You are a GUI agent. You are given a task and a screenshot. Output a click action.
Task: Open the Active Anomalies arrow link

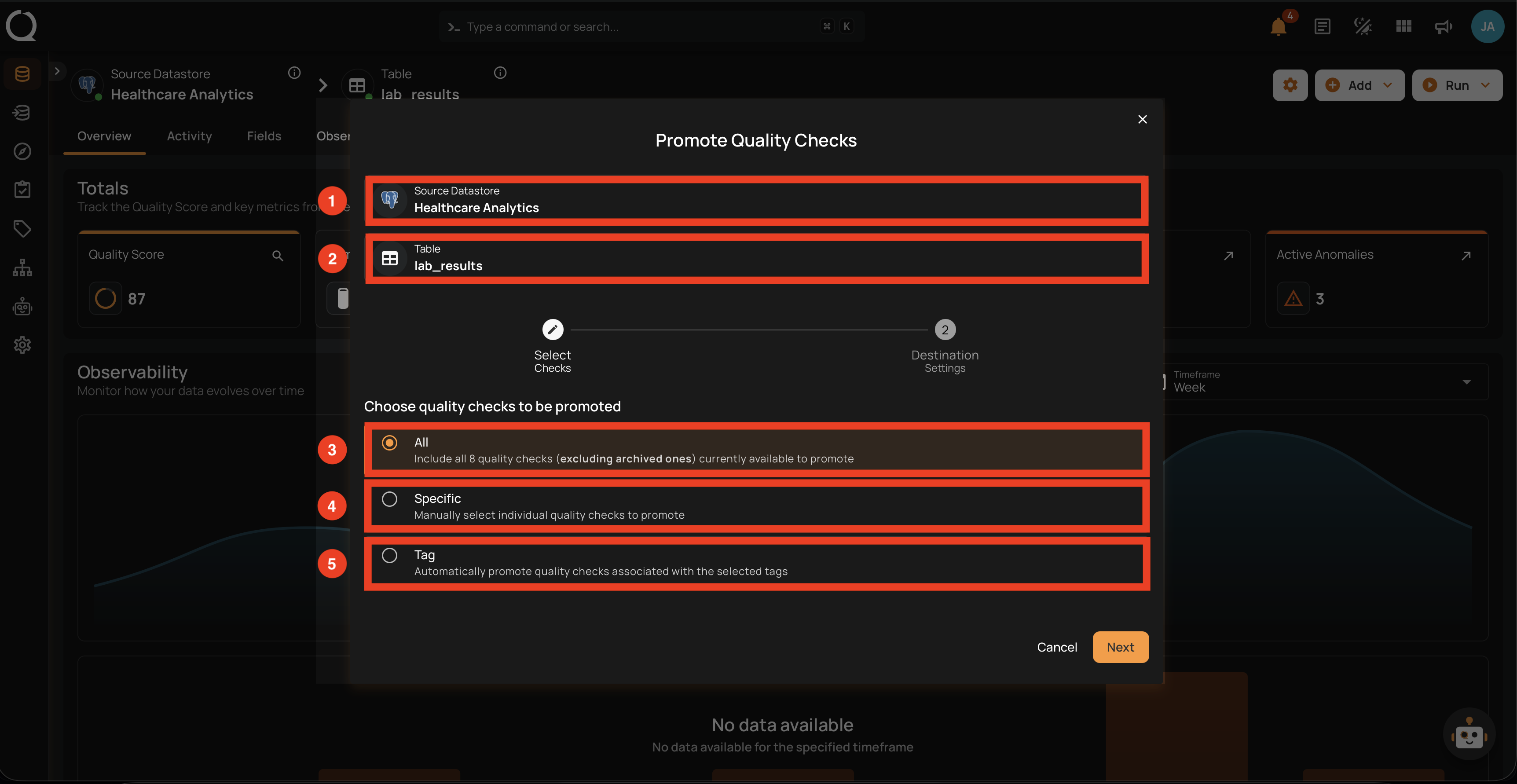1466,256
